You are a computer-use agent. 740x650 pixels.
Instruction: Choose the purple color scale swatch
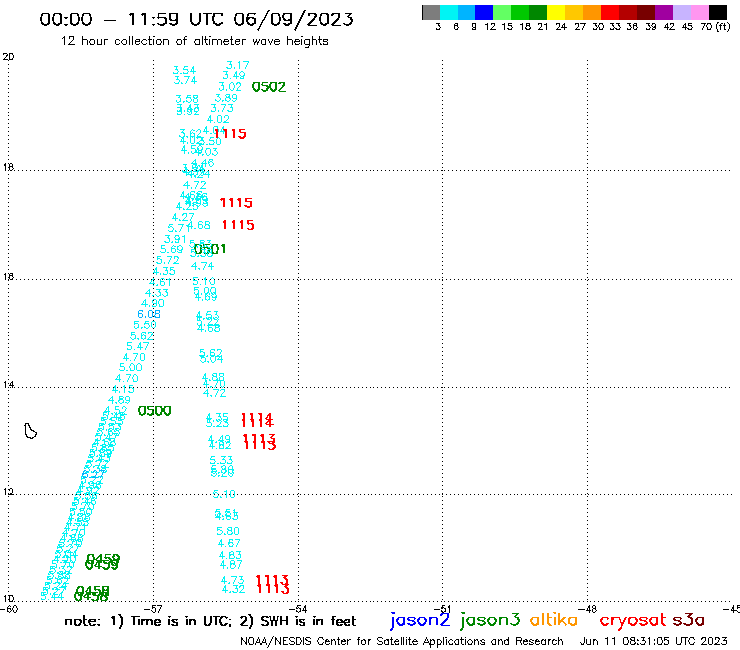pos(664,12)
